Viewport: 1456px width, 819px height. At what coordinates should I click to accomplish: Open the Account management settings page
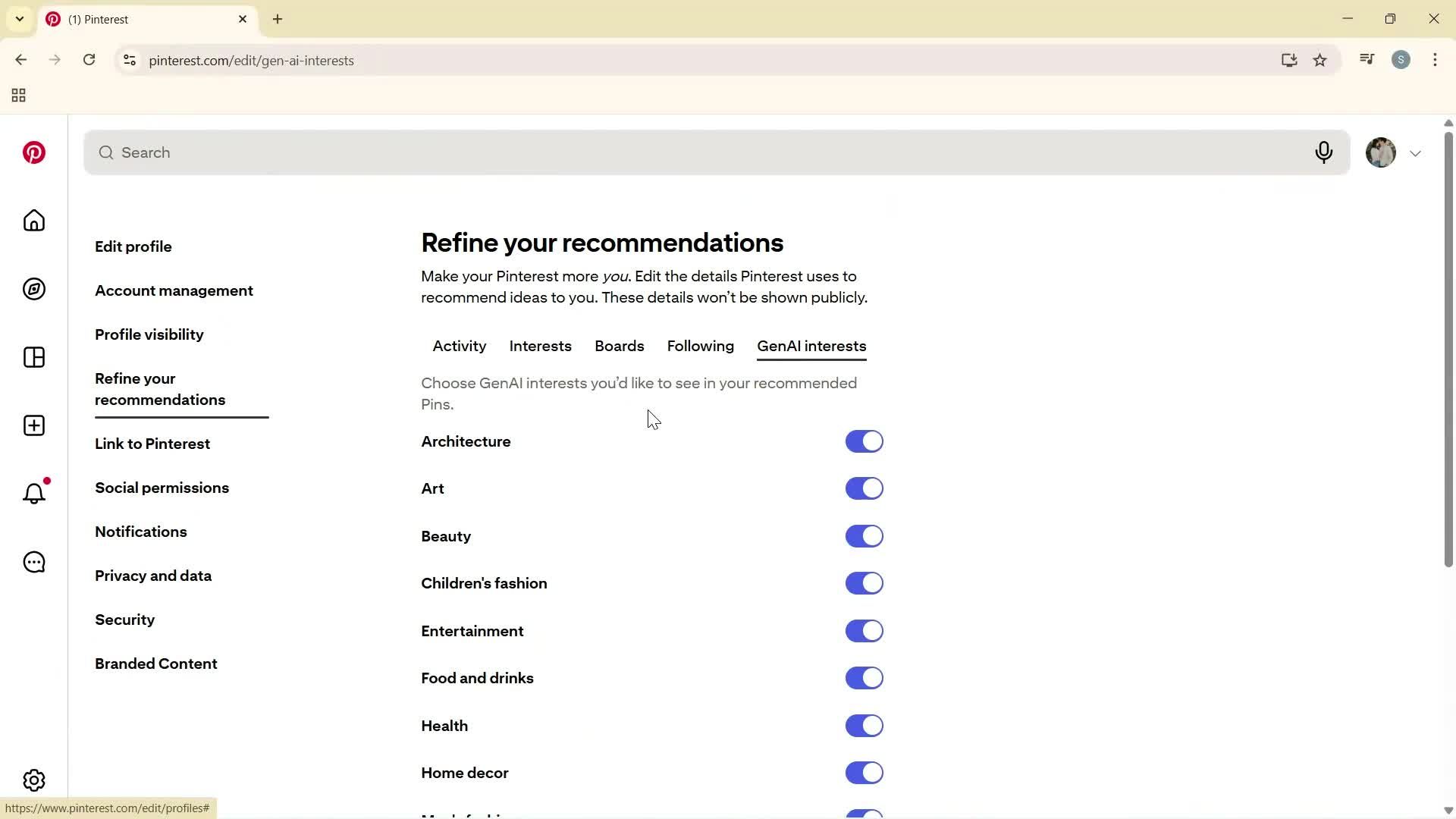174,290
